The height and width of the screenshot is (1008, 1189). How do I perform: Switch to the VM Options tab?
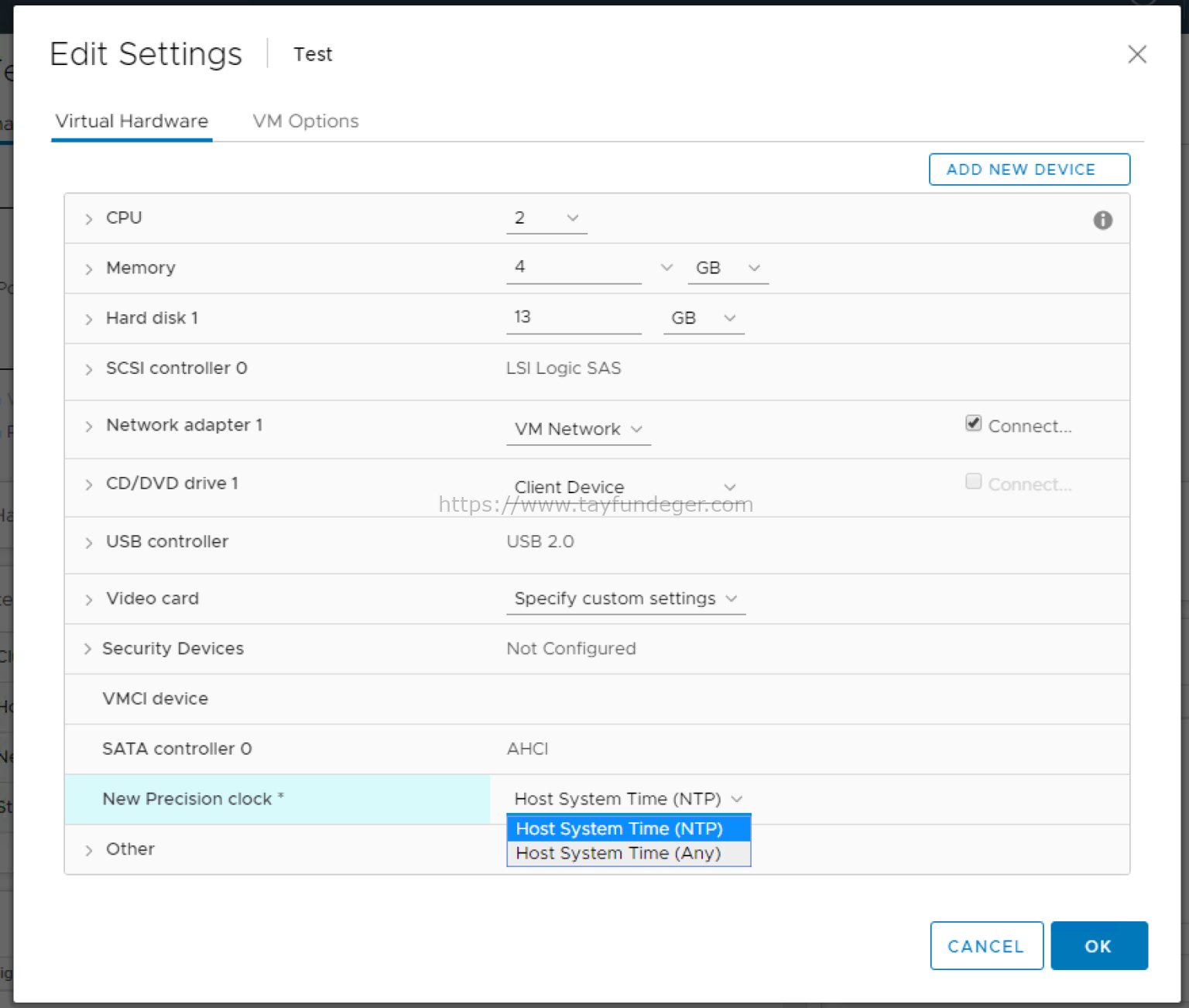[305, 121]
